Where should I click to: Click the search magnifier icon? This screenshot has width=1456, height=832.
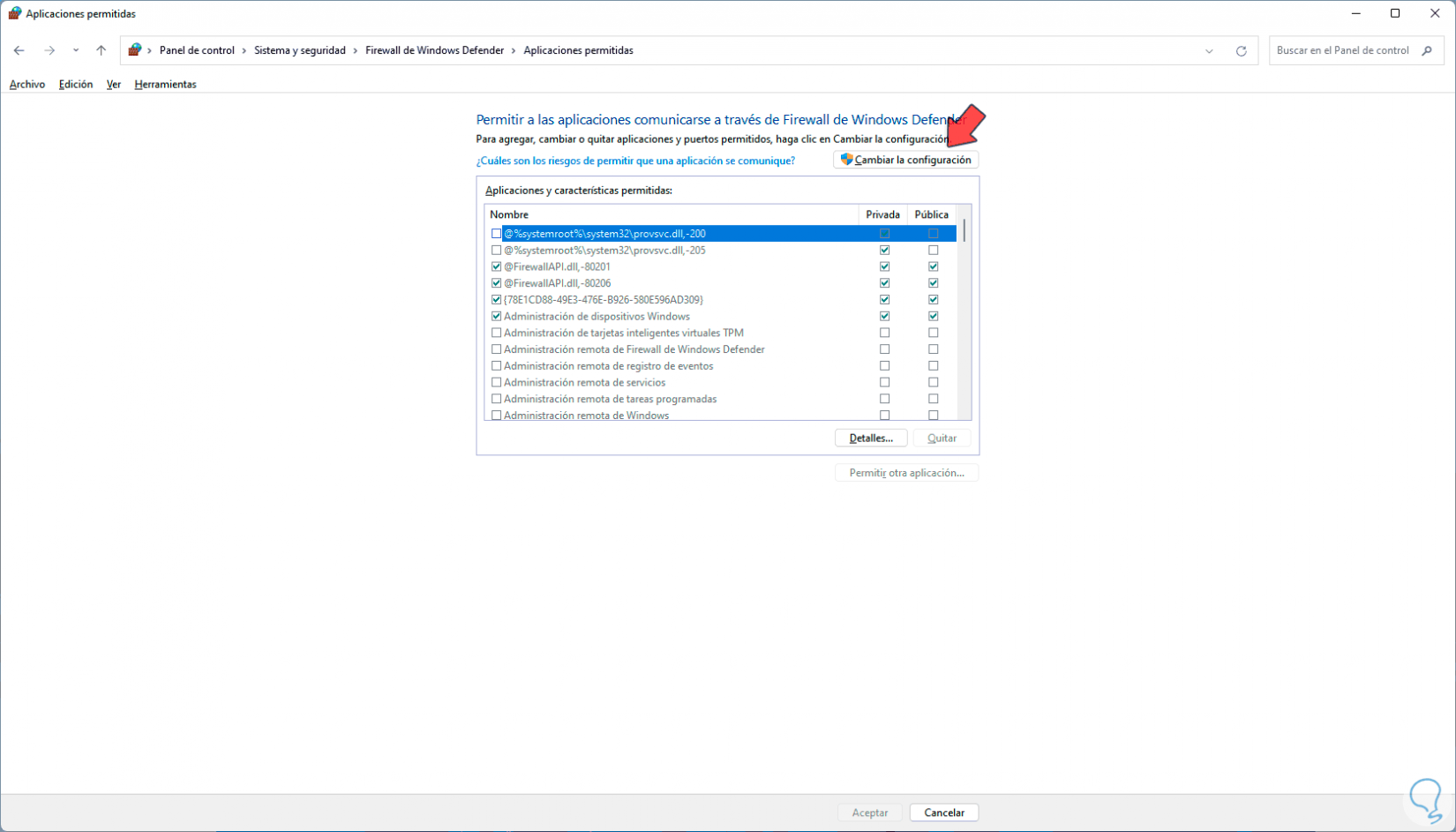pyautogui.click(x=1427, y=50)
